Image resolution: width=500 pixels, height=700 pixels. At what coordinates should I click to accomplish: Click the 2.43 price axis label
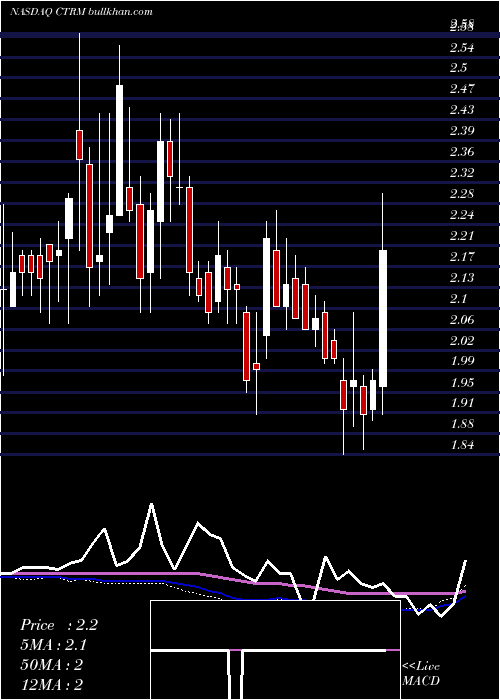click(462, 110)
